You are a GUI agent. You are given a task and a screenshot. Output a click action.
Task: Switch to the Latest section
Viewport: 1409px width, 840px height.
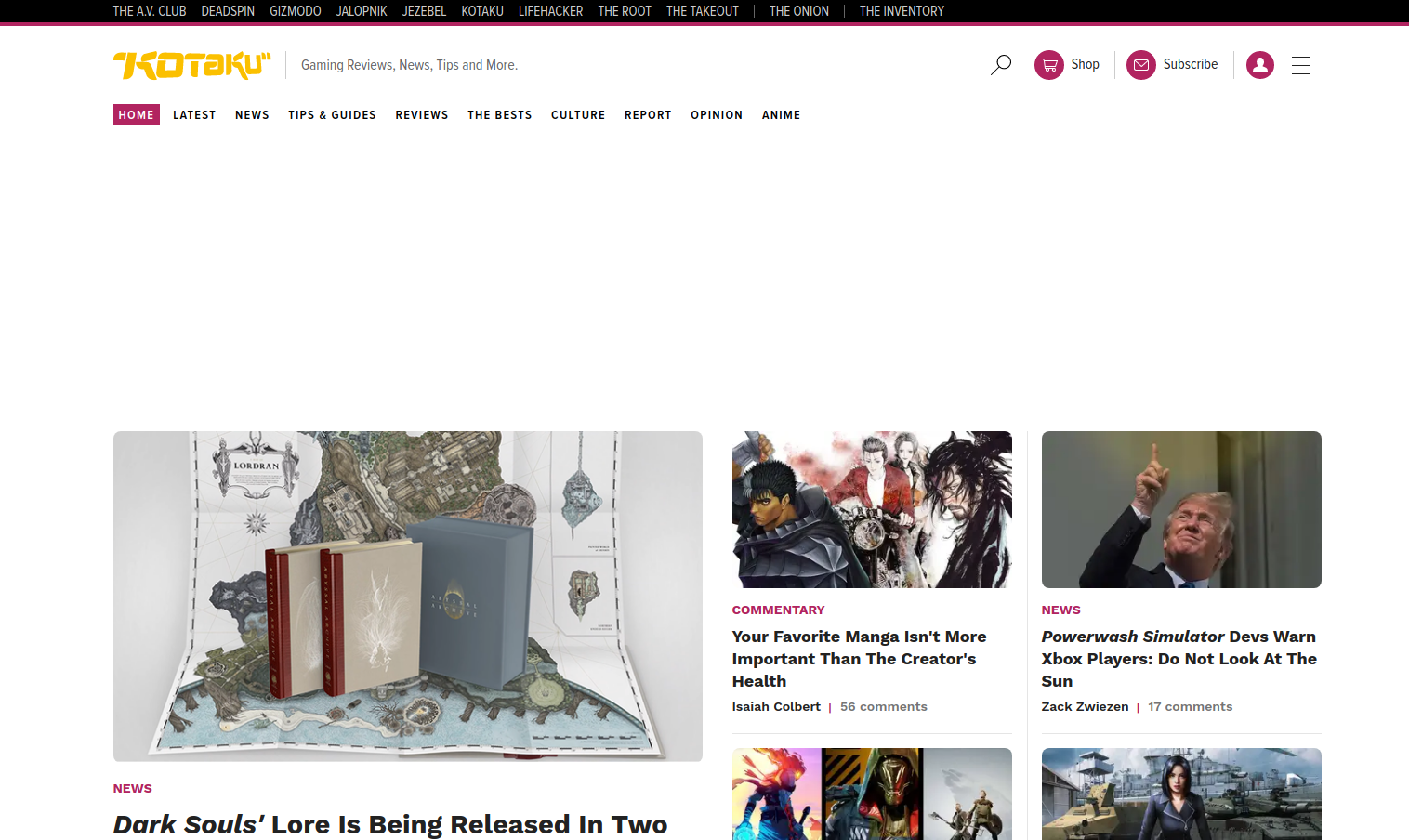(x=194, y=115)
